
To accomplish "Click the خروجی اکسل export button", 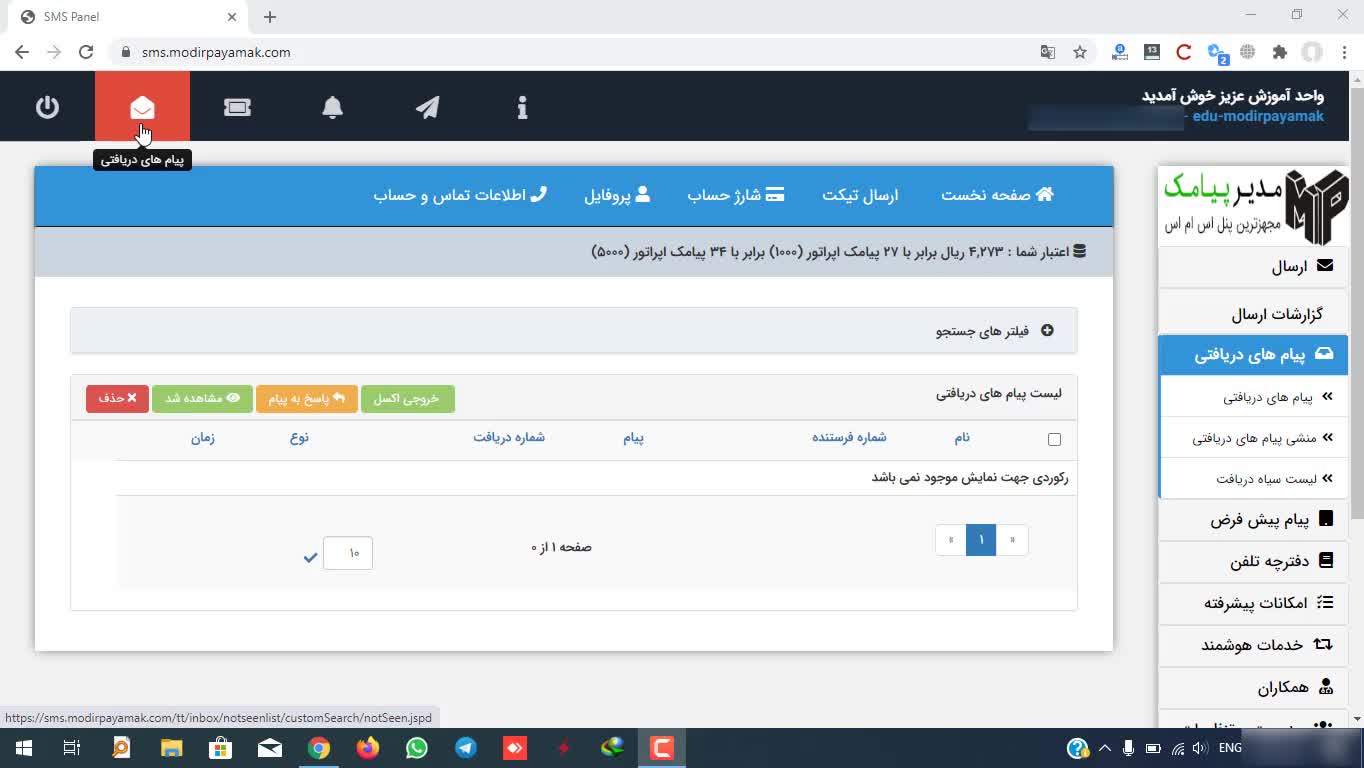I will pos(407,398).
